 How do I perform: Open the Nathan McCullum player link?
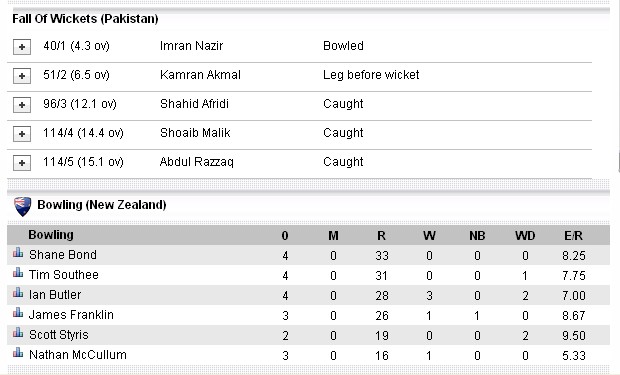click(x=78, y=355)
